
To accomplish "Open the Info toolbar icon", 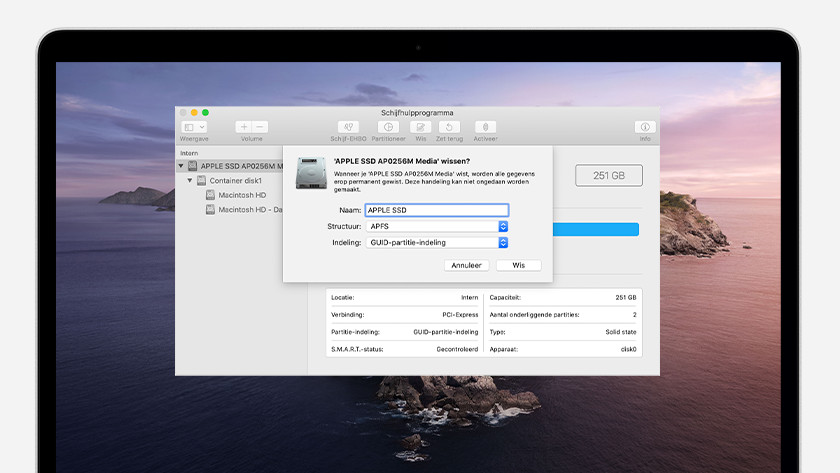I will pos(645,127).
